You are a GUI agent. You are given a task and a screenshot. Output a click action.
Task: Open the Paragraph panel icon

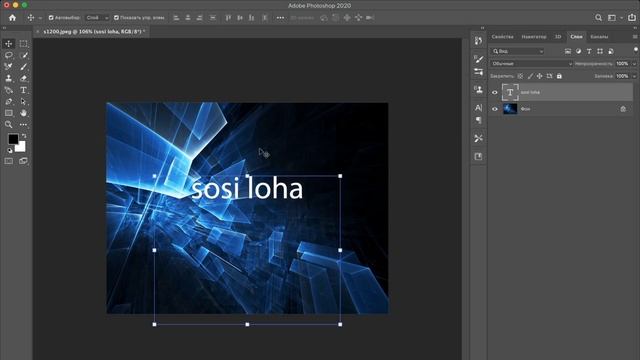(x=478, y=120)
